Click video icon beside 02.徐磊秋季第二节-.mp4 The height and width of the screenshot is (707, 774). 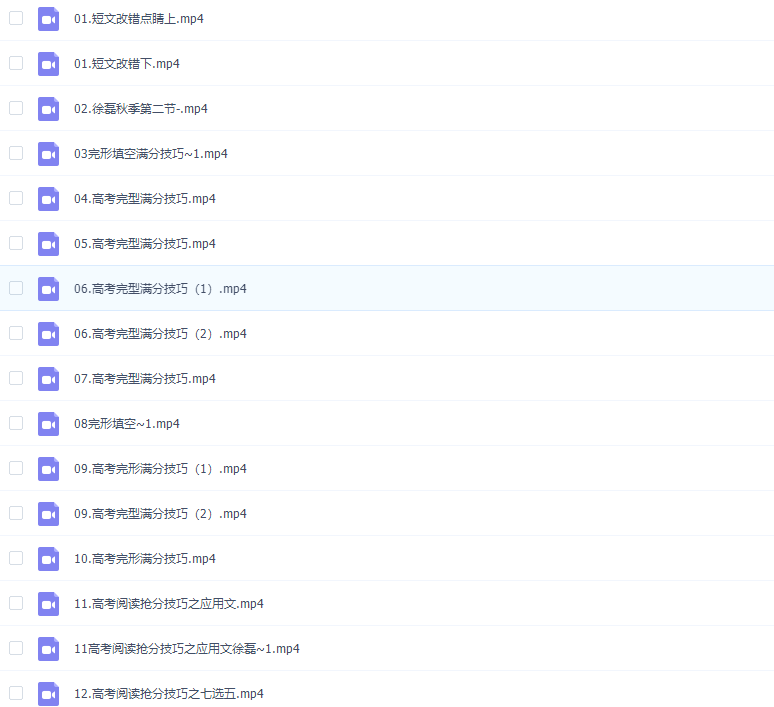coord(48,109)
